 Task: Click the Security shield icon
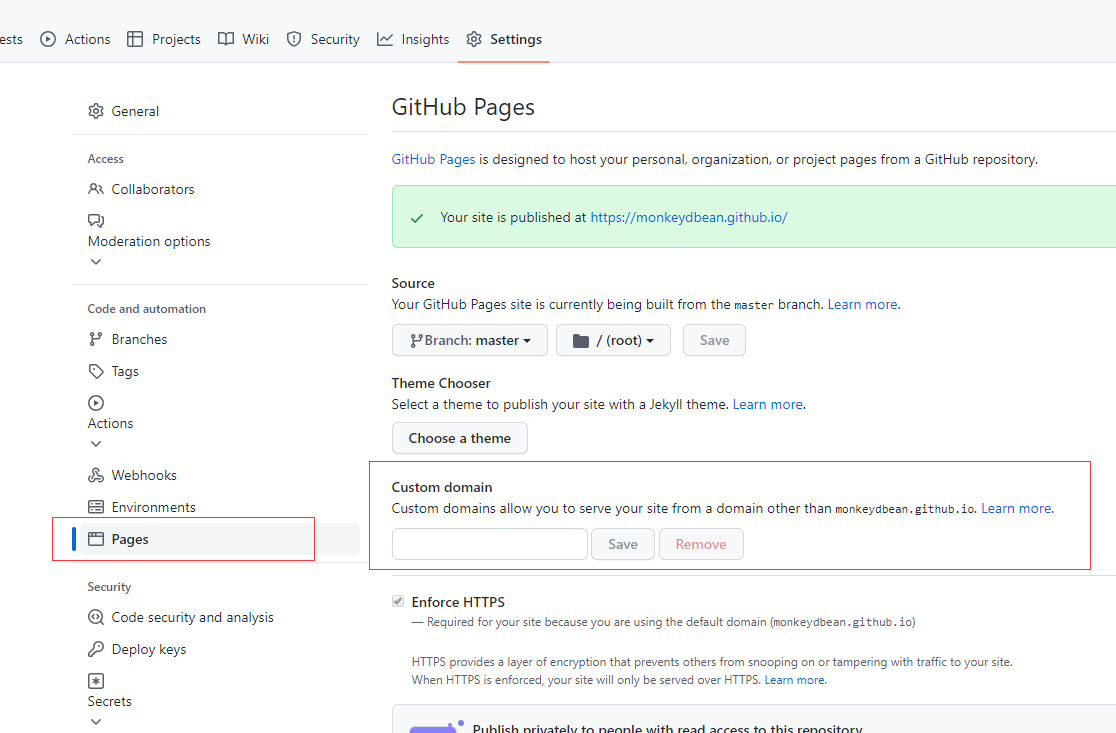point(294,39)
